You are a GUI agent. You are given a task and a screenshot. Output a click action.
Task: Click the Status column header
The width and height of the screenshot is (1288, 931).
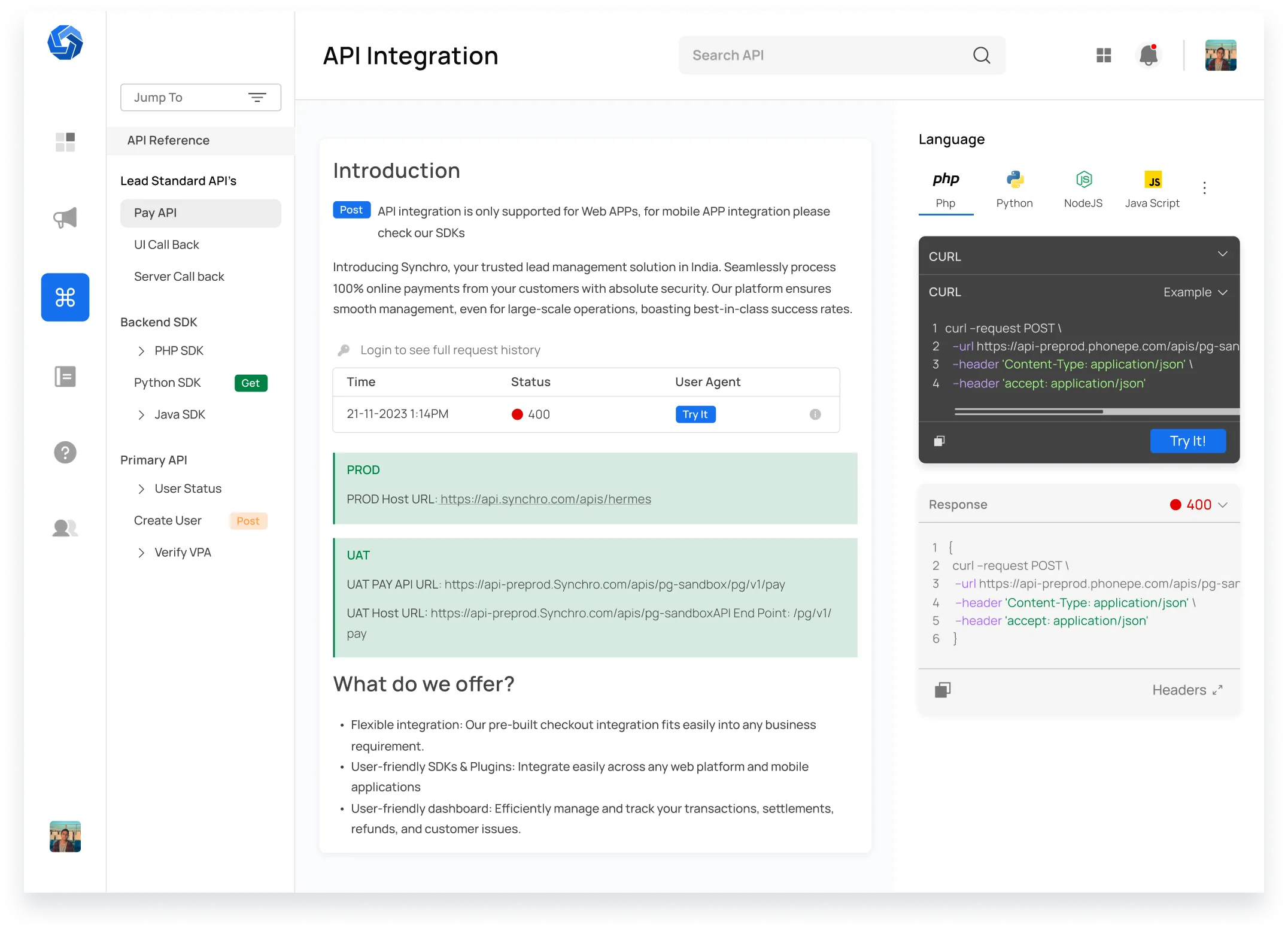click(530, 382)
